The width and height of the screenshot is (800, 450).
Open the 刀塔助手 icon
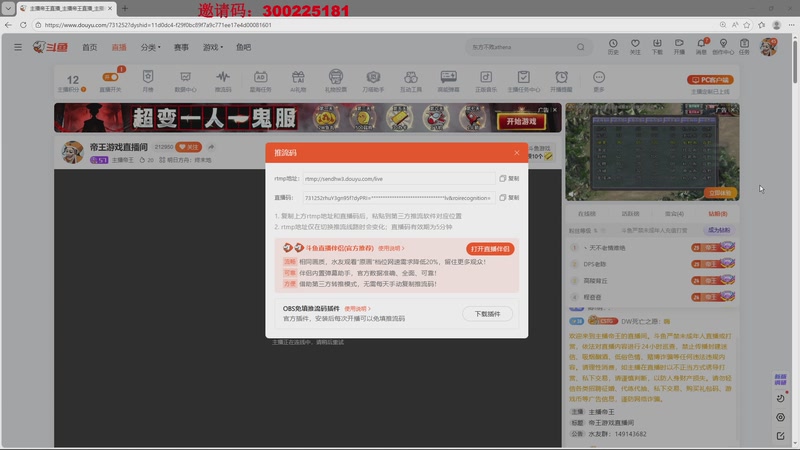(x=373, y=81)
